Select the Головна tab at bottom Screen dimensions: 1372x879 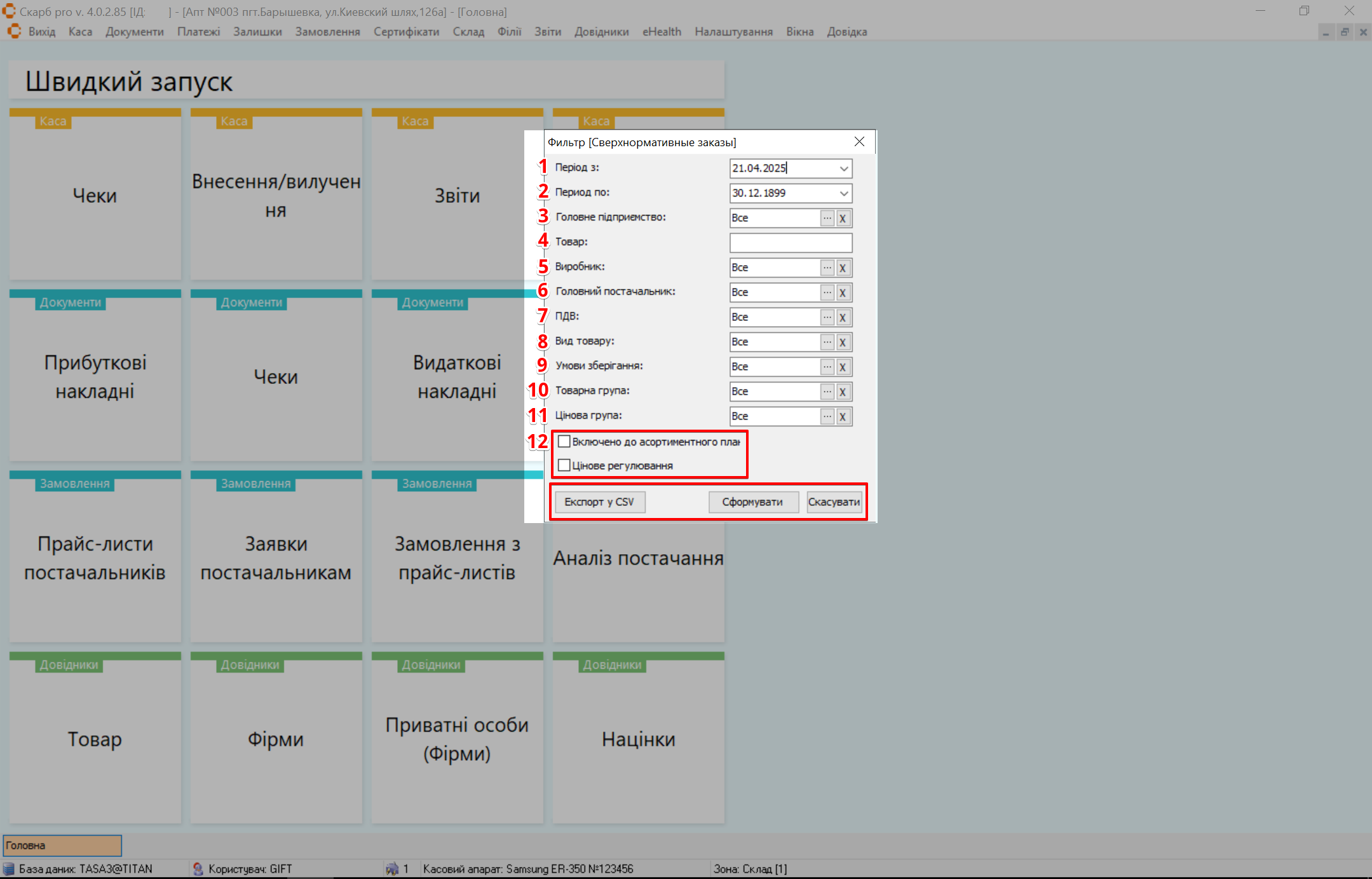point(62,845)
